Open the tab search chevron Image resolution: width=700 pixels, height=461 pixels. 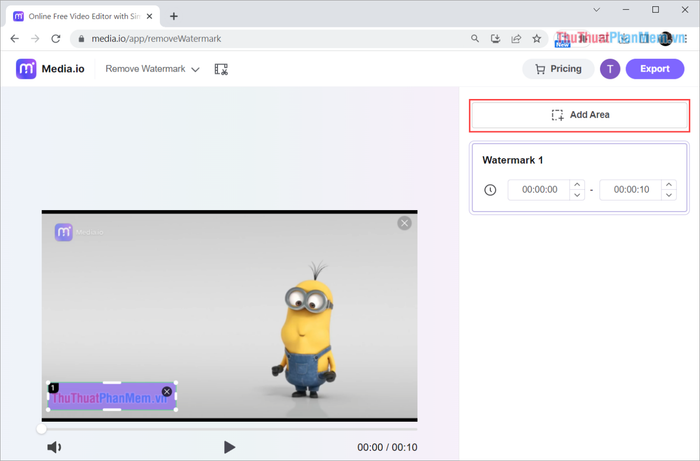pyautogui.click(x=596, y=9)
